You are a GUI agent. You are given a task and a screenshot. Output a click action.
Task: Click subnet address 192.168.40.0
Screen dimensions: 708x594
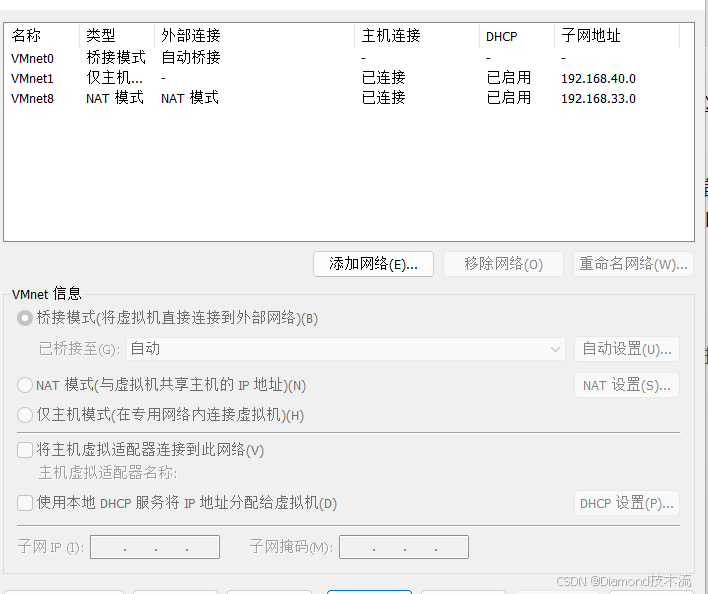click(598, 79)
